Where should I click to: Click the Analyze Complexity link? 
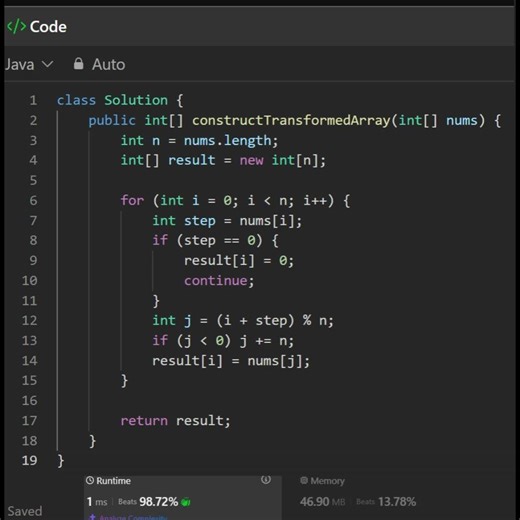[129, 517]
